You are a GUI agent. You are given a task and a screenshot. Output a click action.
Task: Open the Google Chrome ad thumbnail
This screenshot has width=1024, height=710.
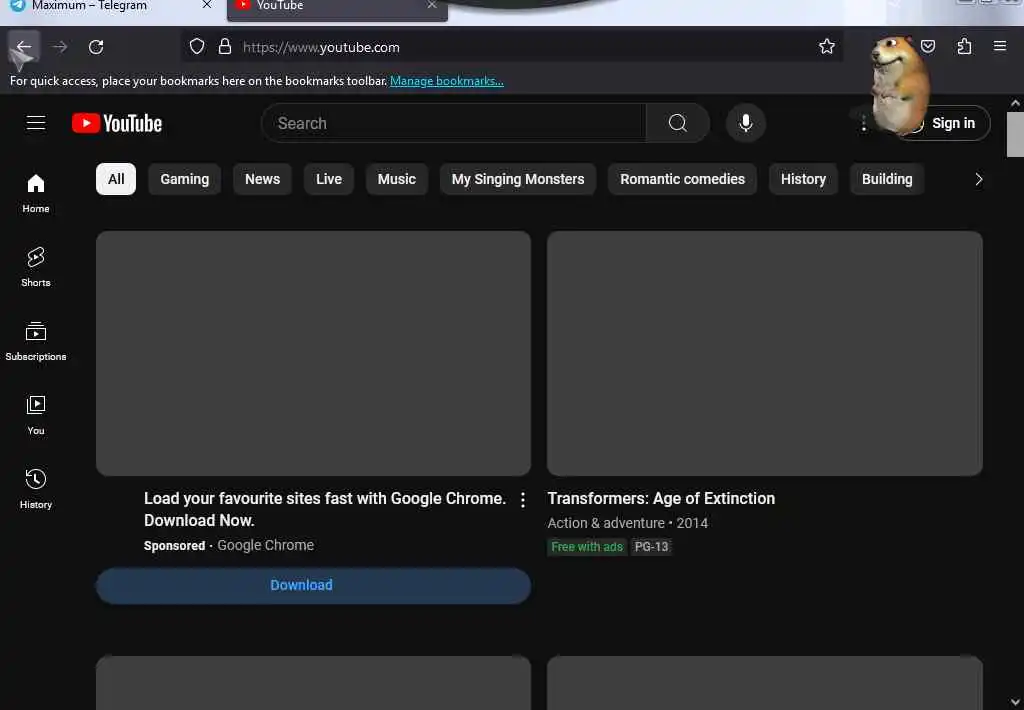click(x=313, y=353)
